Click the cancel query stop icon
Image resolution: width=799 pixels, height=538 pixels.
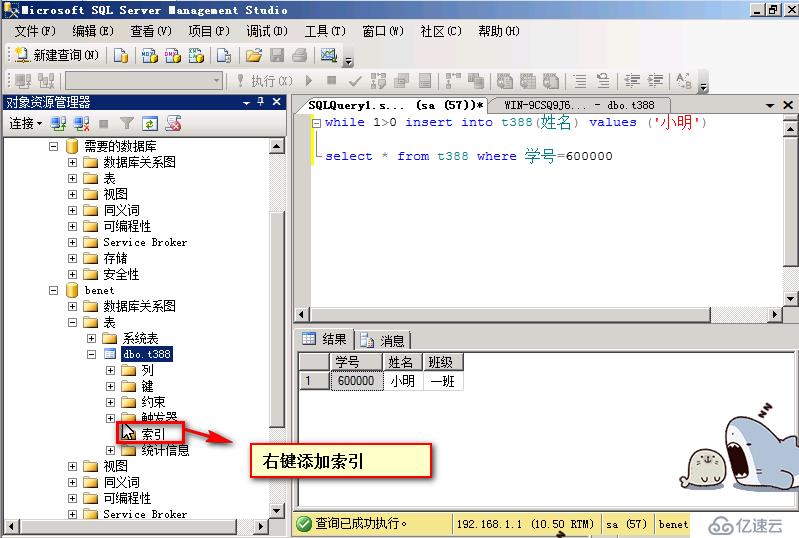click(x=331, y=80)
